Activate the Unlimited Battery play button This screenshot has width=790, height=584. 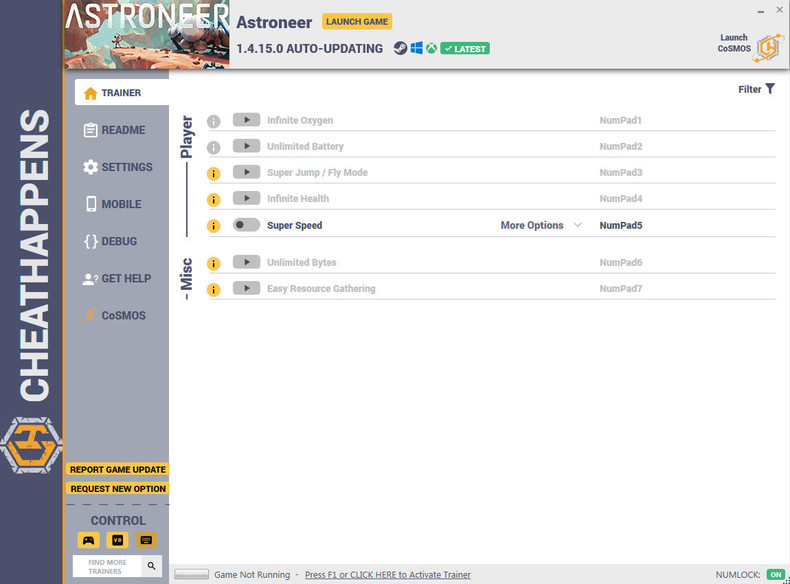tap(246, 146)
